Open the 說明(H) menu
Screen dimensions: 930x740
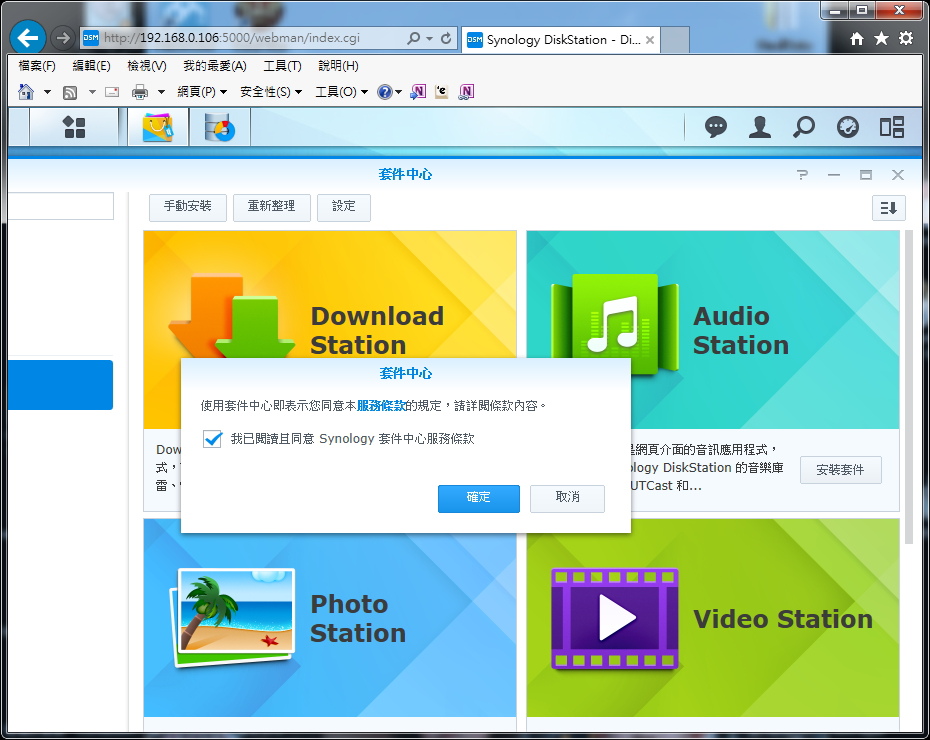point(338,66)
